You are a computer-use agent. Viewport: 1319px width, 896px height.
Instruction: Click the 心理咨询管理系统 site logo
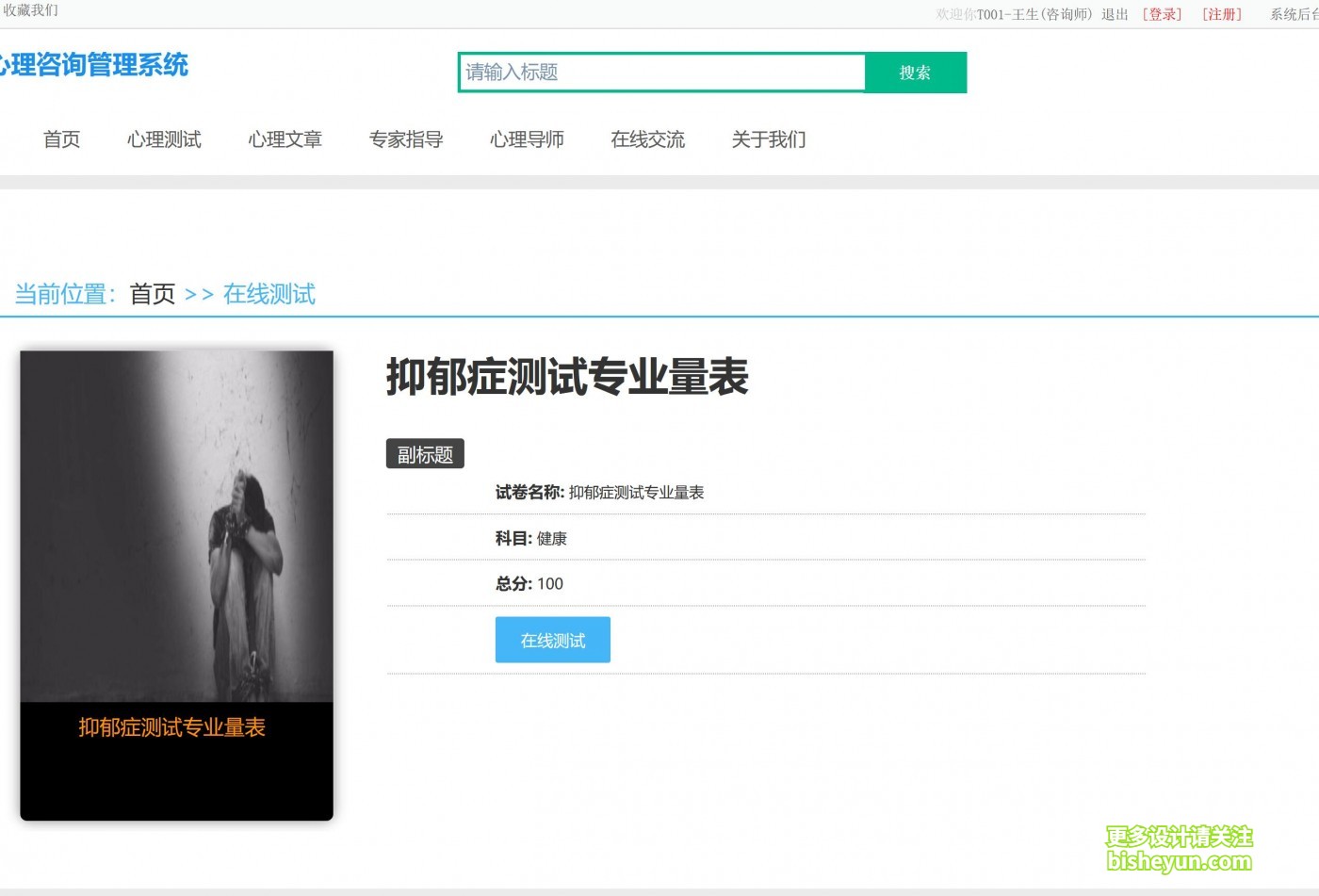[93, 65]
